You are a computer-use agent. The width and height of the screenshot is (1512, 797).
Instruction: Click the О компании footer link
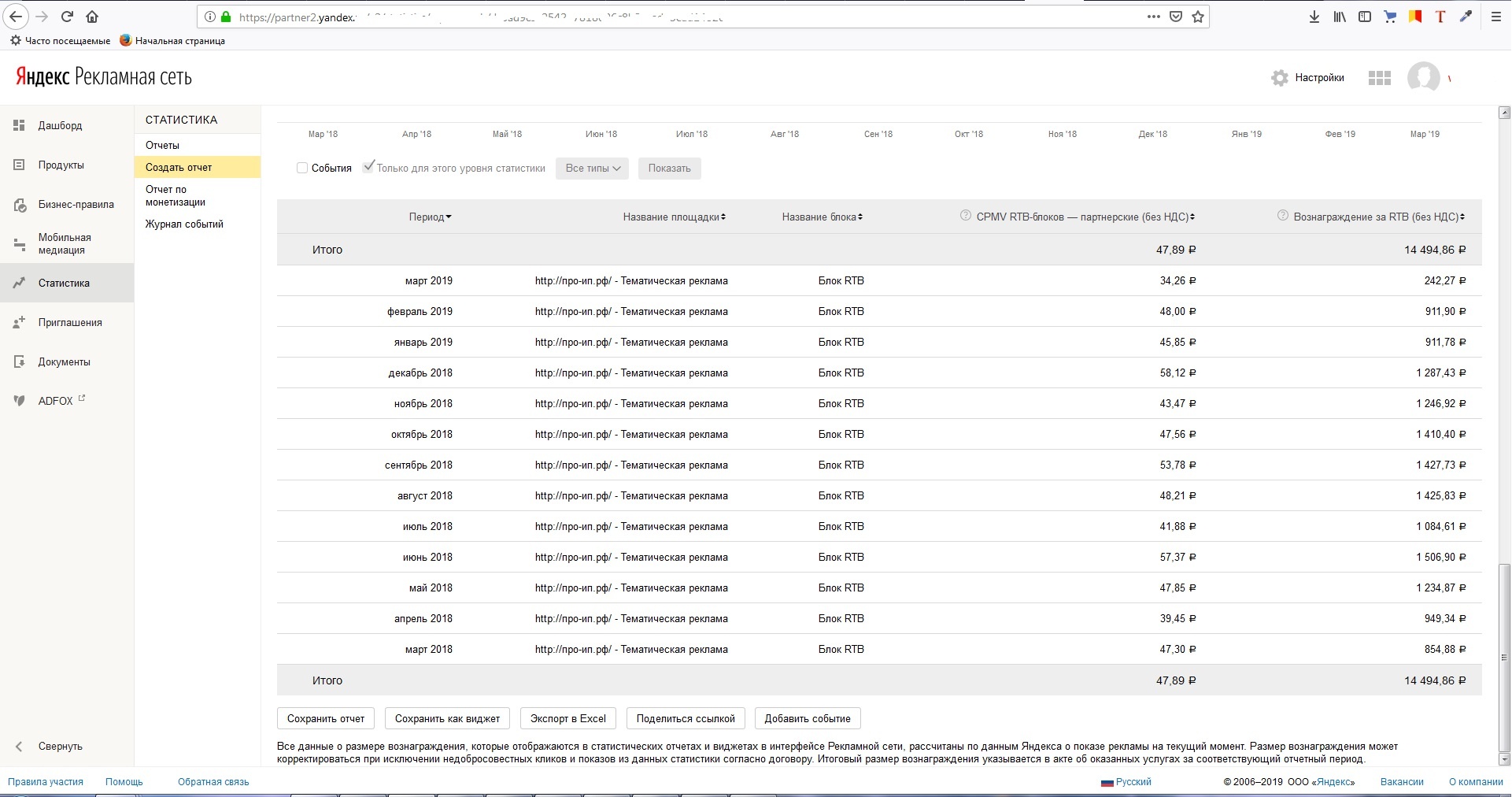[x=1476, y=782]
